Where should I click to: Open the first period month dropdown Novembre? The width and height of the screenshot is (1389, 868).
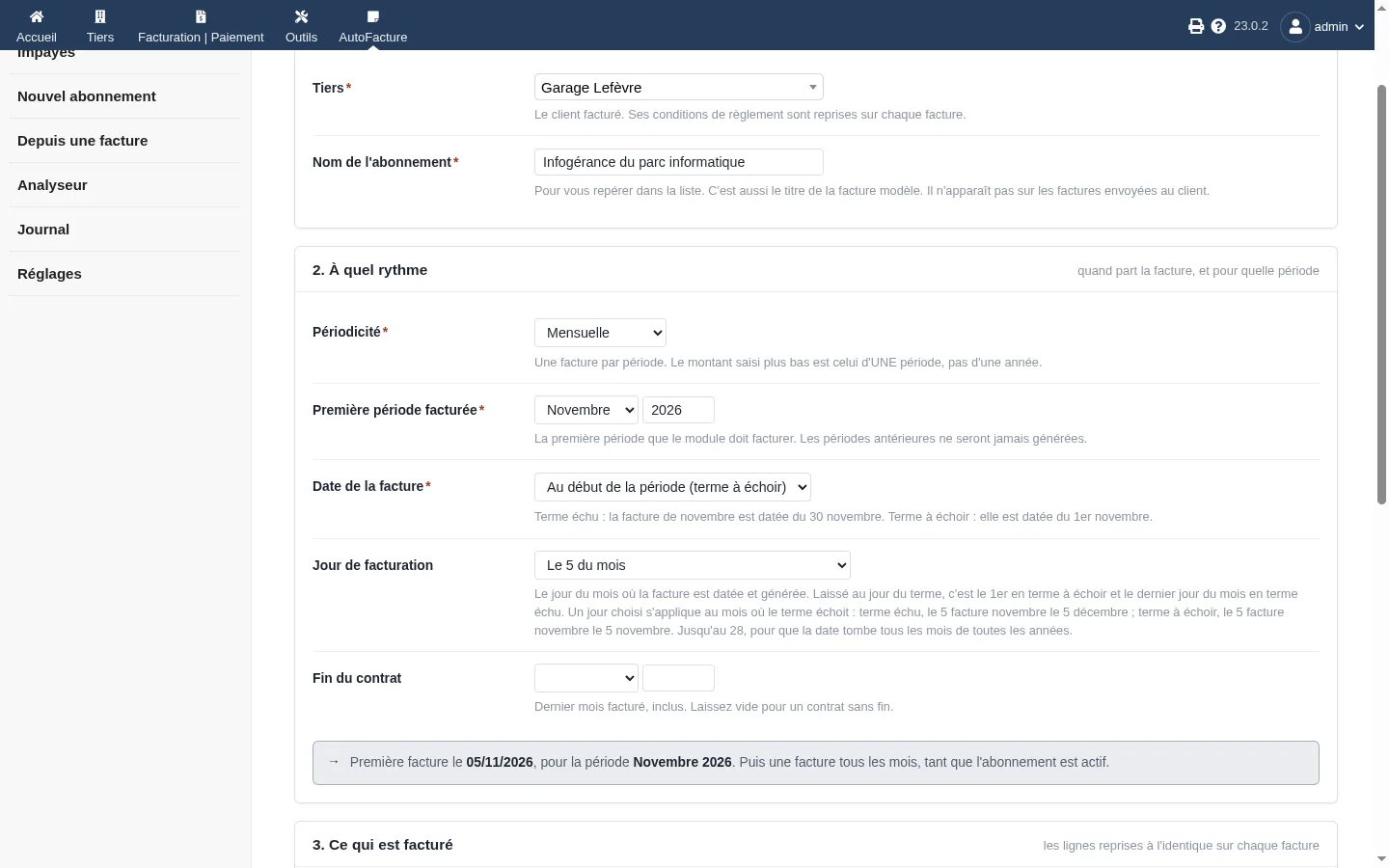click(x=586, y=410)
